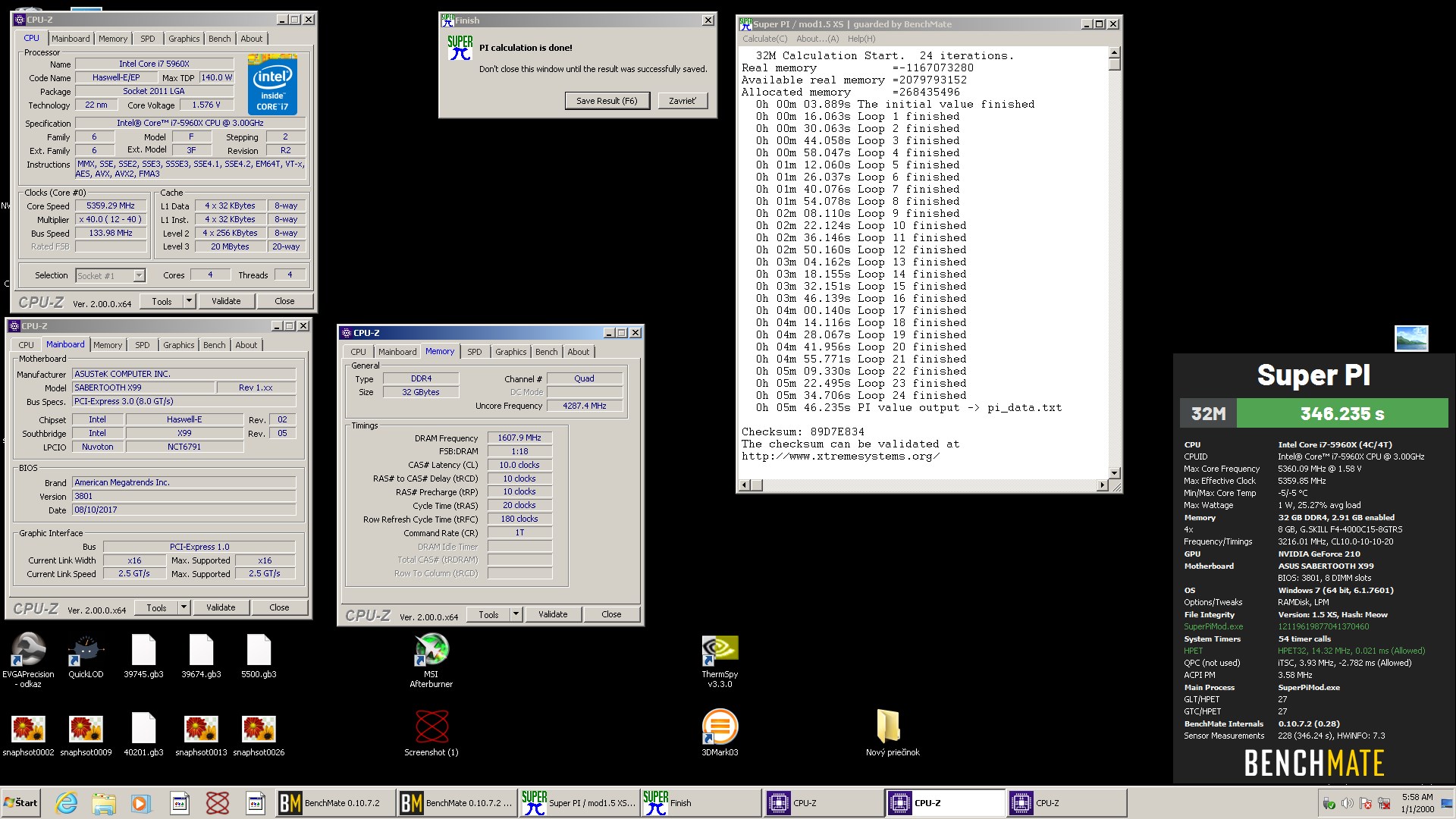
Task: Select the 39674.gb3 file icon
Action: click(x=201, y=657)
